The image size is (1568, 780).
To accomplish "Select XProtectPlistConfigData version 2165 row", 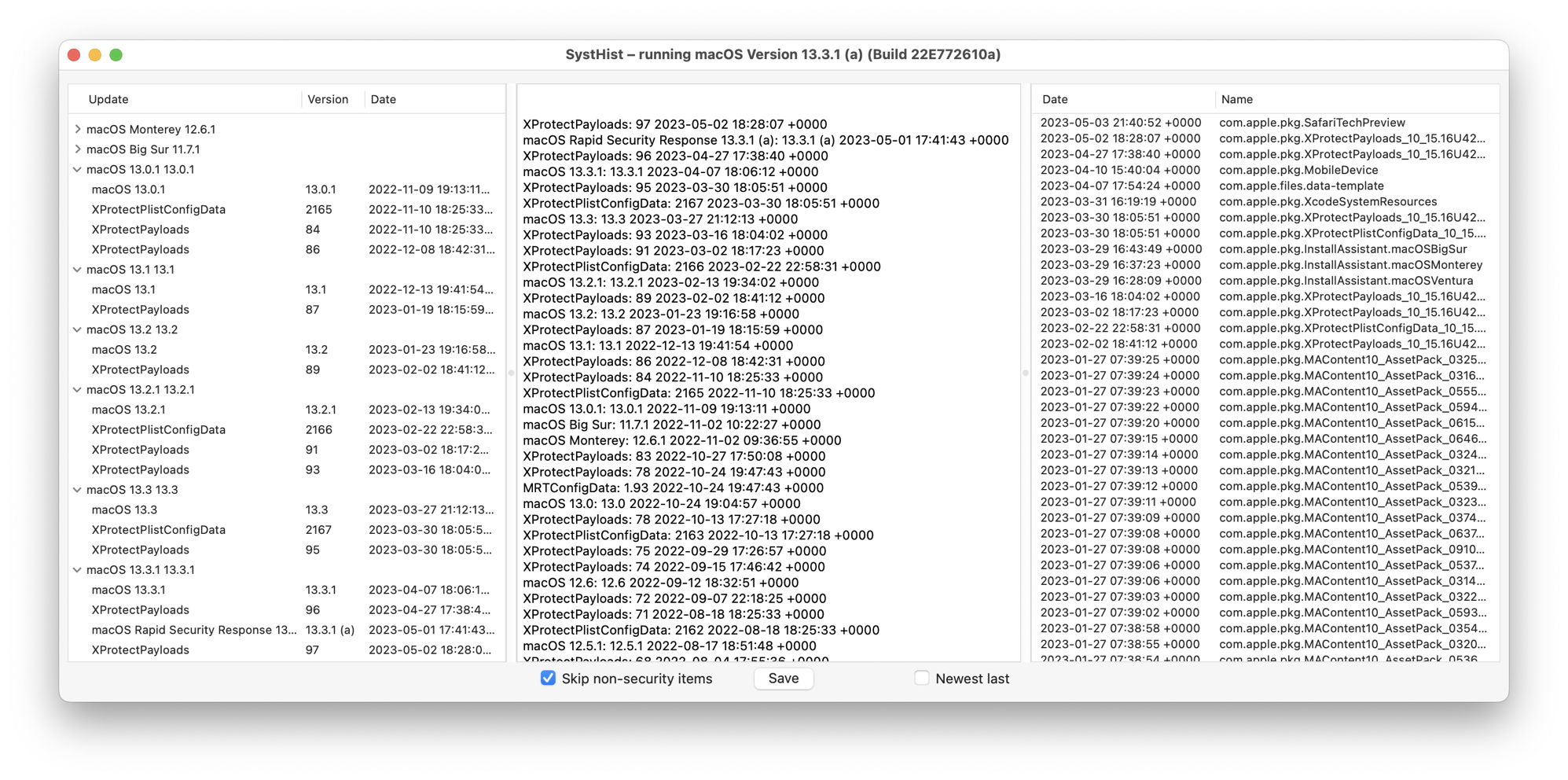I will 159,209.
